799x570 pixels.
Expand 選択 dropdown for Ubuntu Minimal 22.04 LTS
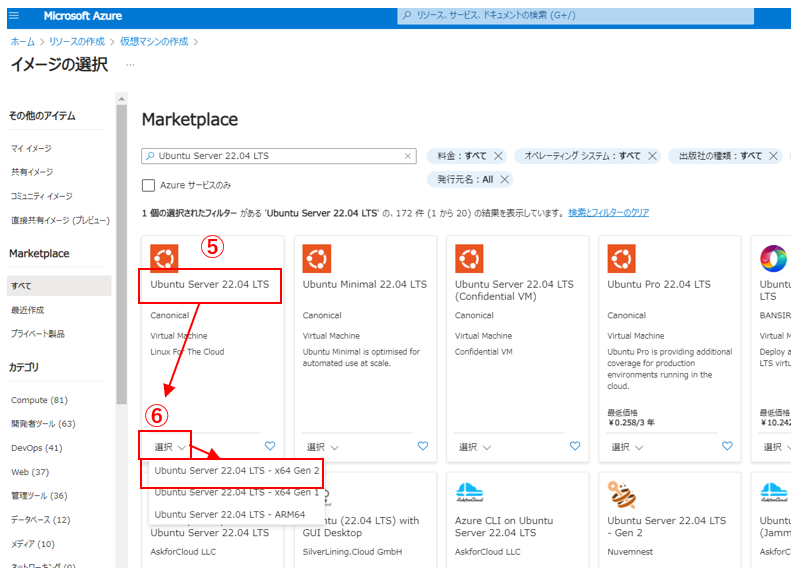point(322,447)
